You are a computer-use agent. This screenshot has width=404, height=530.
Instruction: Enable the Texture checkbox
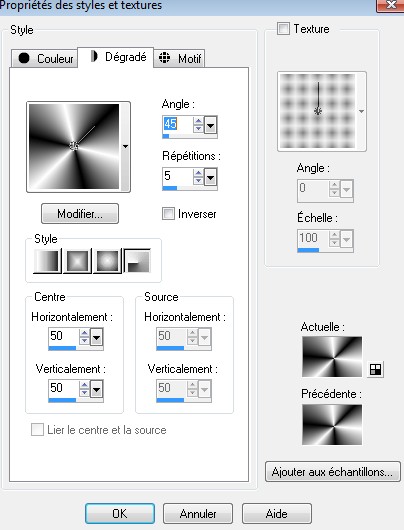[283, 29]
